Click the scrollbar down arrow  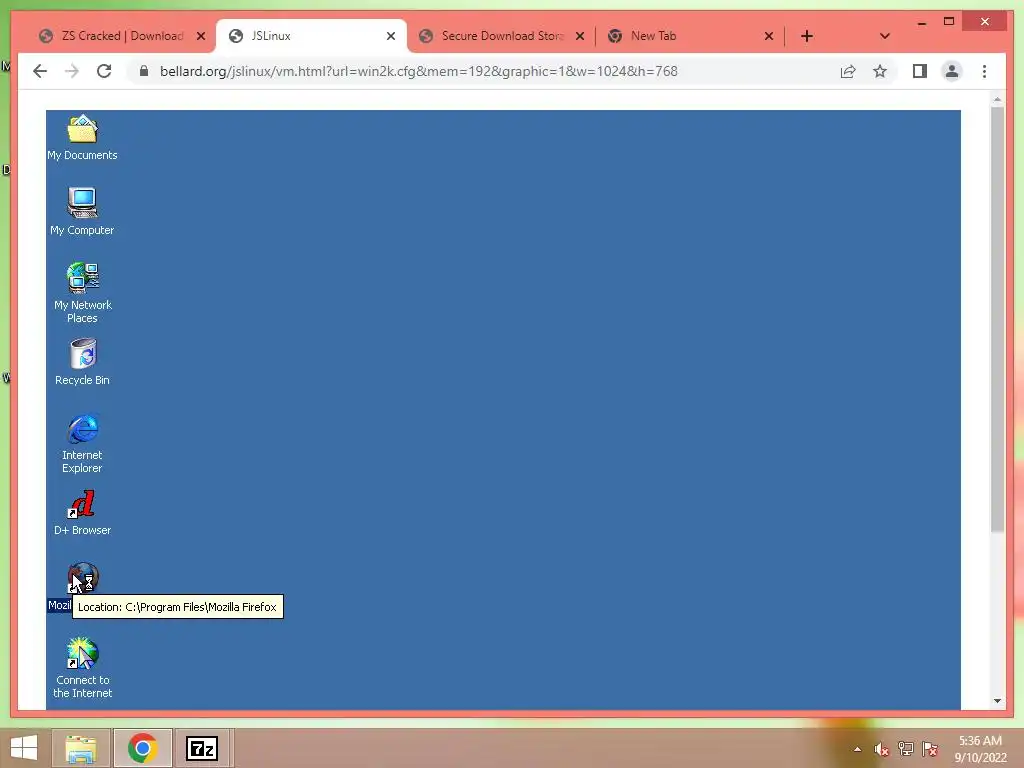[x=997, y=701]
